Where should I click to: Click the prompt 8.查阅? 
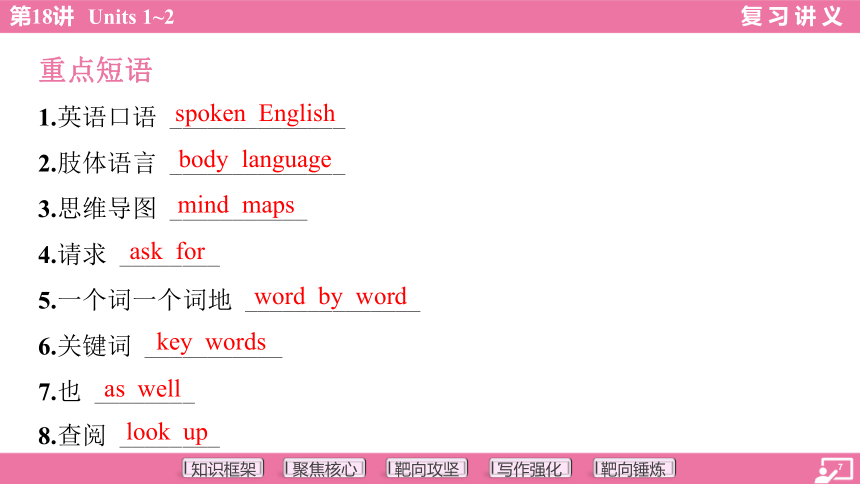point(72,436)
